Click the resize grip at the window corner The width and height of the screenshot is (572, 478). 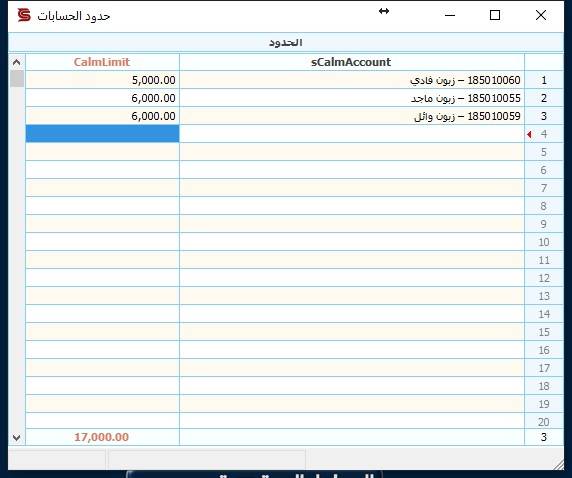click(x=558, y=464)
